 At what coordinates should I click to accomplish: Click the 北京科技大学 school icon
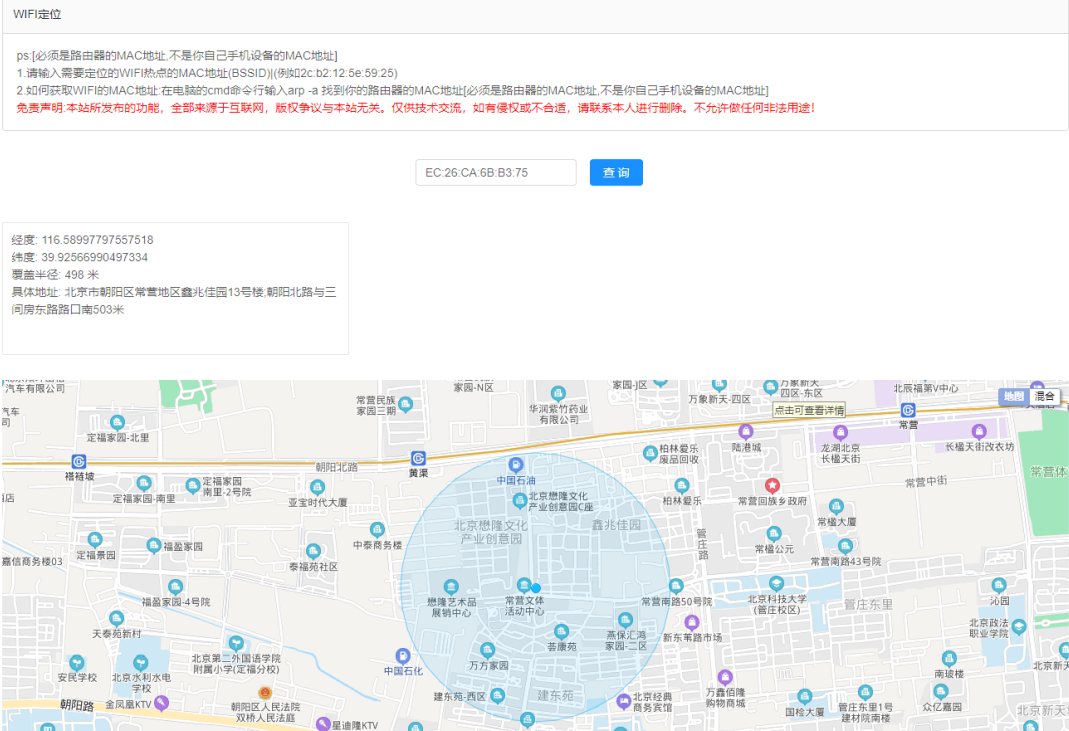[776, 584]
